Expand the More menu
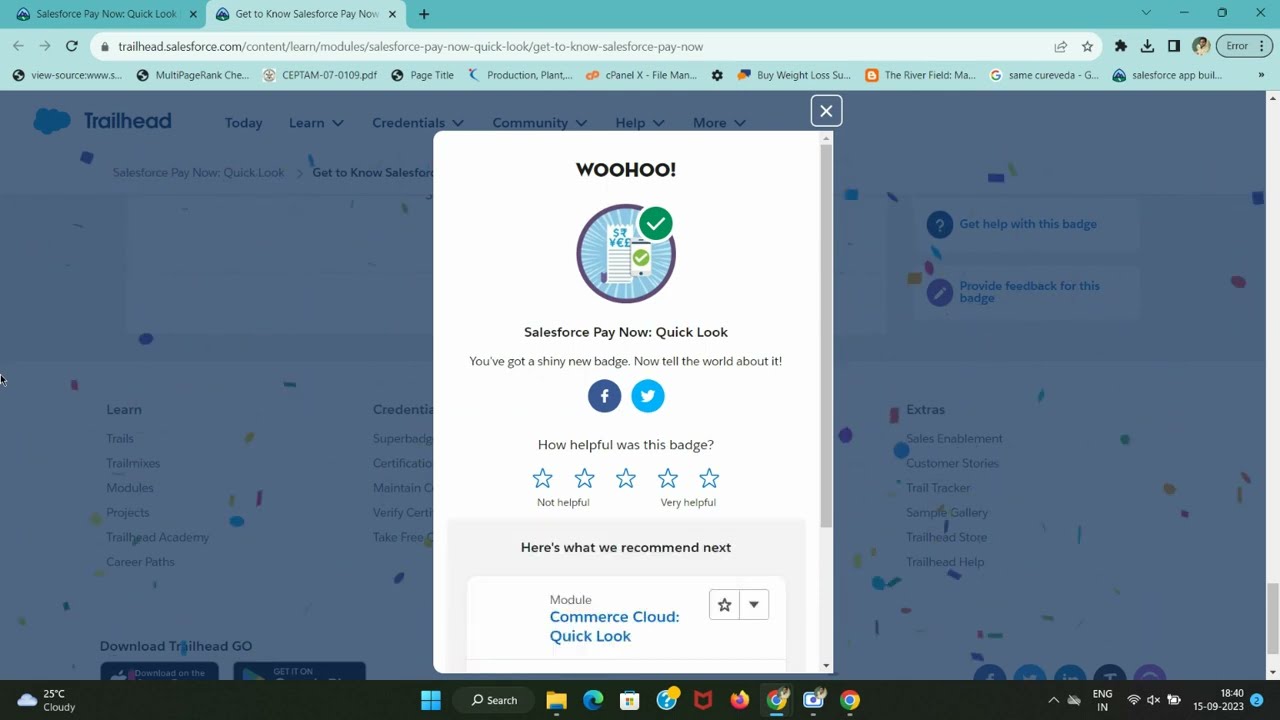Viewport: 1280px width, 720px height. tap(719, 123)
